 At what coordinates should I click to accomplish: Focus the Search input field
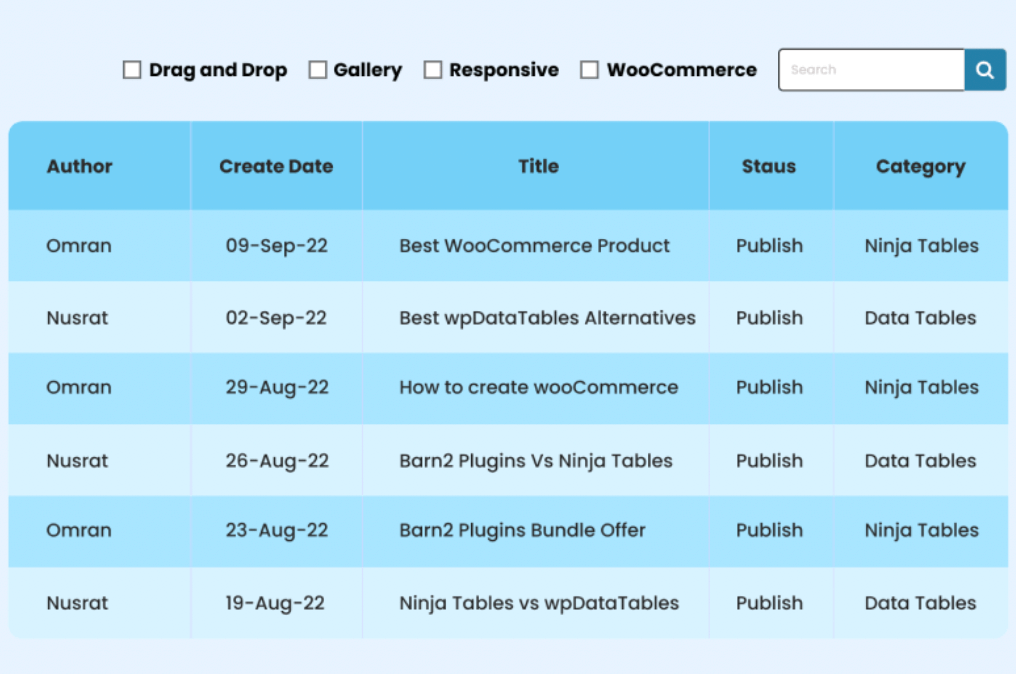click(x=872, y=70)
